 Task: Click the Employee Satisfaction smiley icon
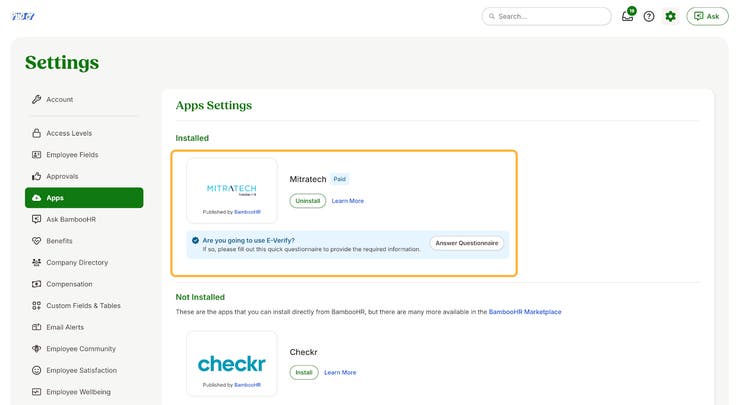coord(36,370)
